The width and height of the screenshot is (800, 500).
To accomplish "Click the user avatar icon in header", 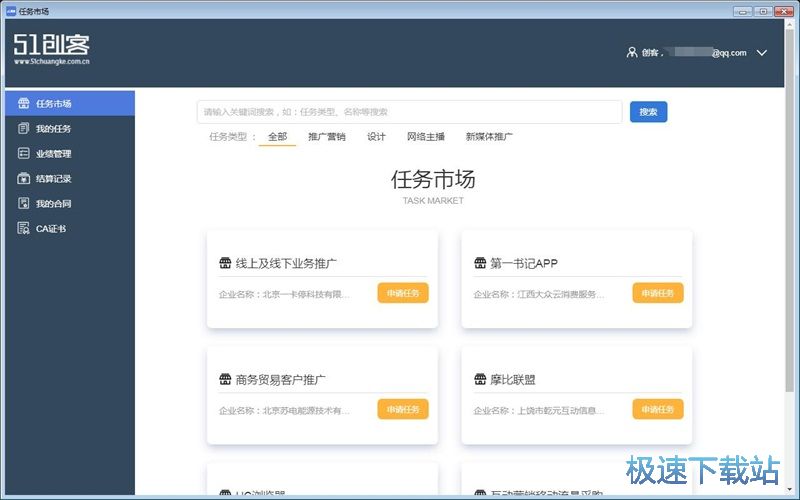I will point(632,53).
